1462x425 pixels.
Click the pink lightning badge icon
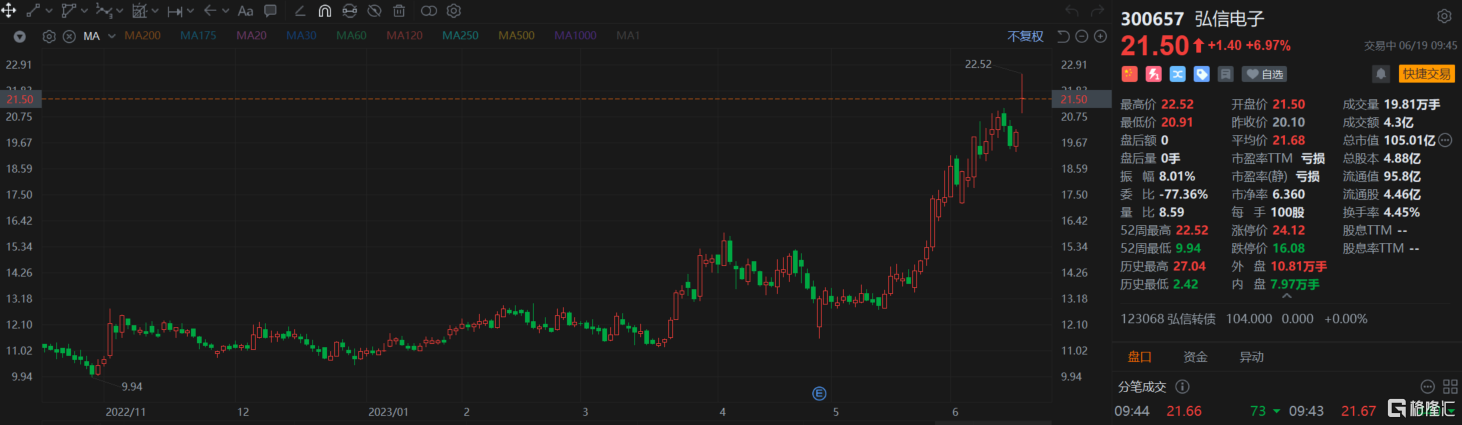(1153, 74)
